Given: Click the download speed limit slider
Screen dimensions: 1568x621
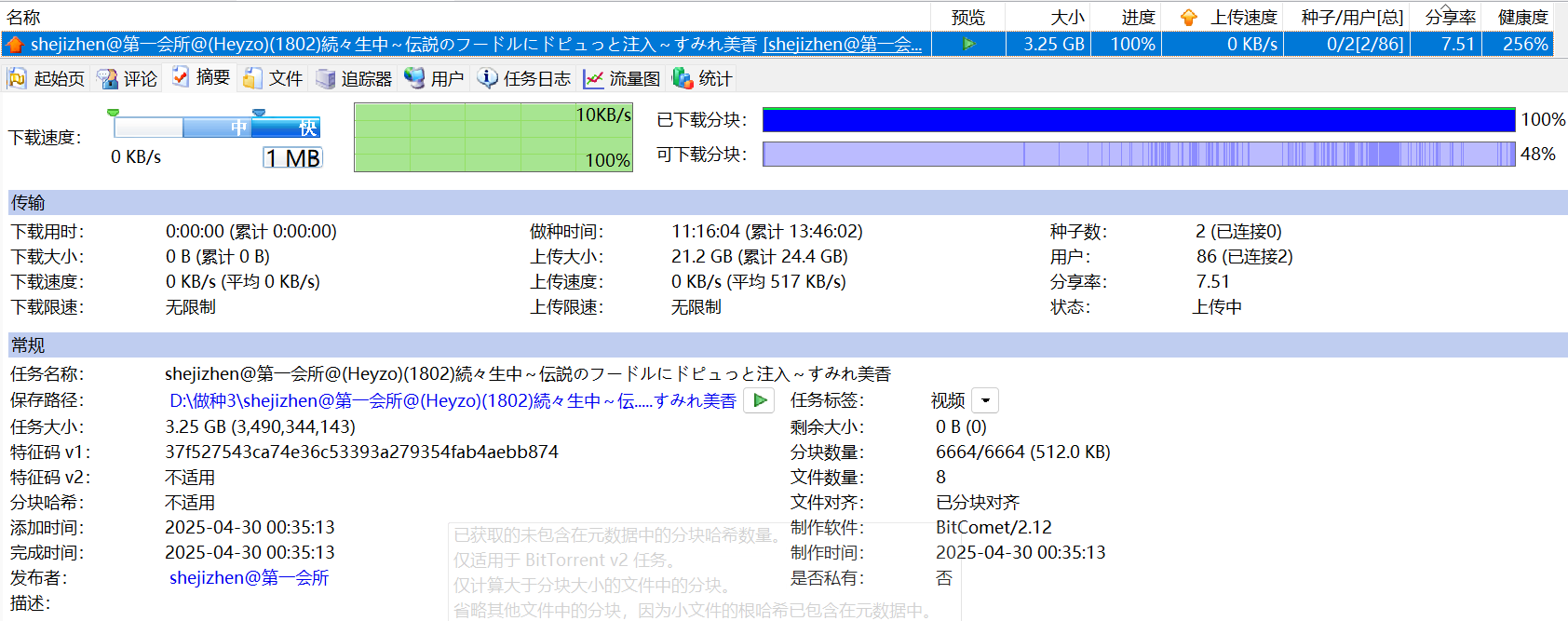Looking at the screenshot, I should click(217, 127).
